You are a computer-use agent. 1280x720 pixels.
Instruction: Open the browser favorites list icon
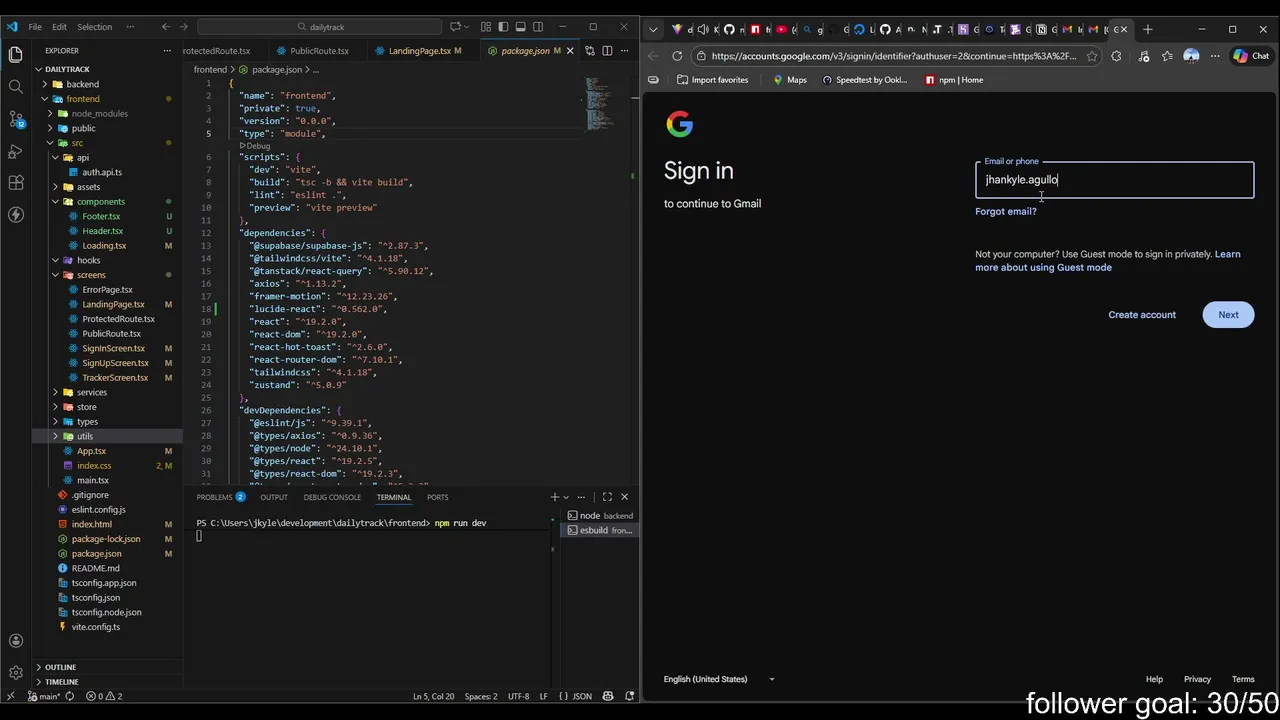pos(1167,56)
